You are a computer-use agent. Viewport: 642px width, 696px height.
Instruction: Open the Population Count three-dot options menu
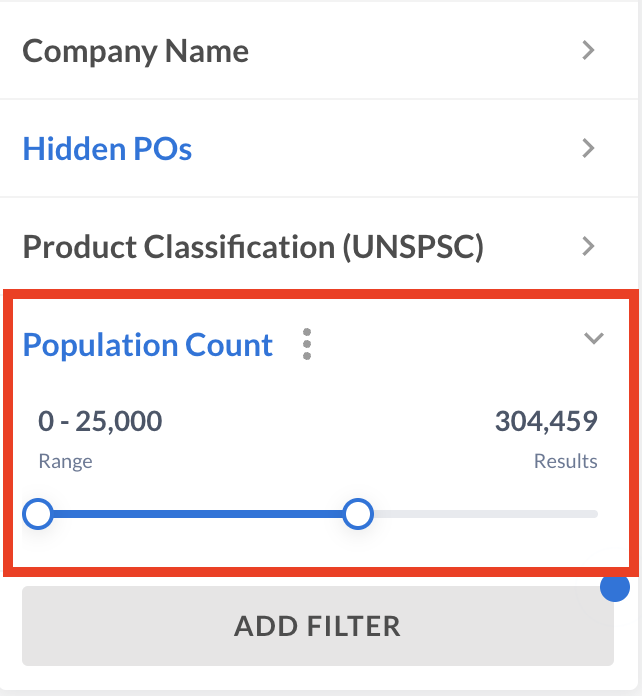click(307, 345)
